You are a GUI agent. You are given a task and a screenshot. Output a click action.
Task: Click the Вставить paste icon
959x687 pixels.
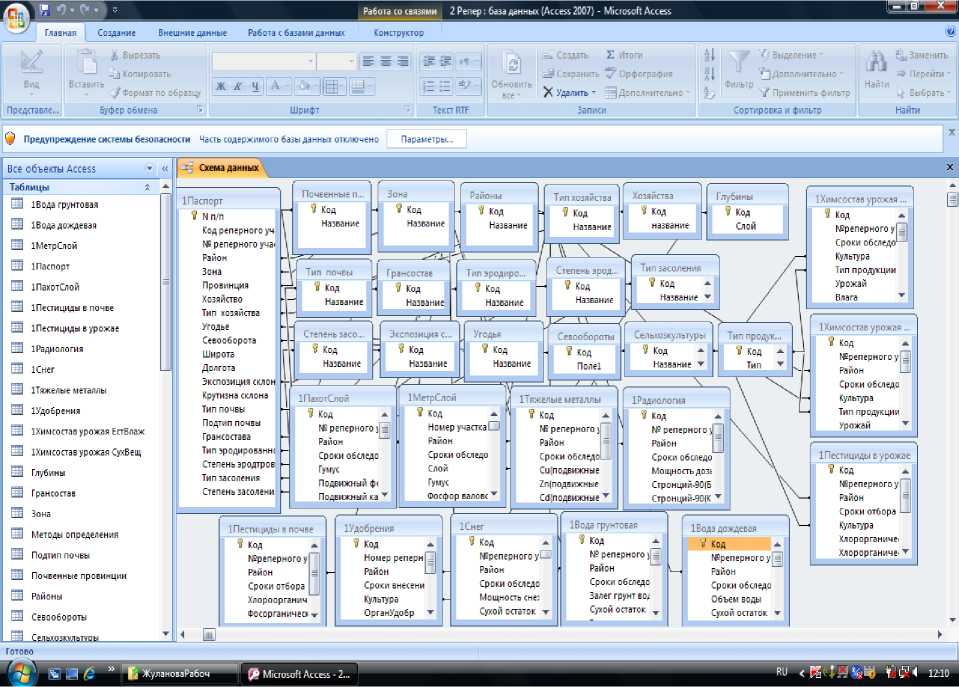(86, 63)
